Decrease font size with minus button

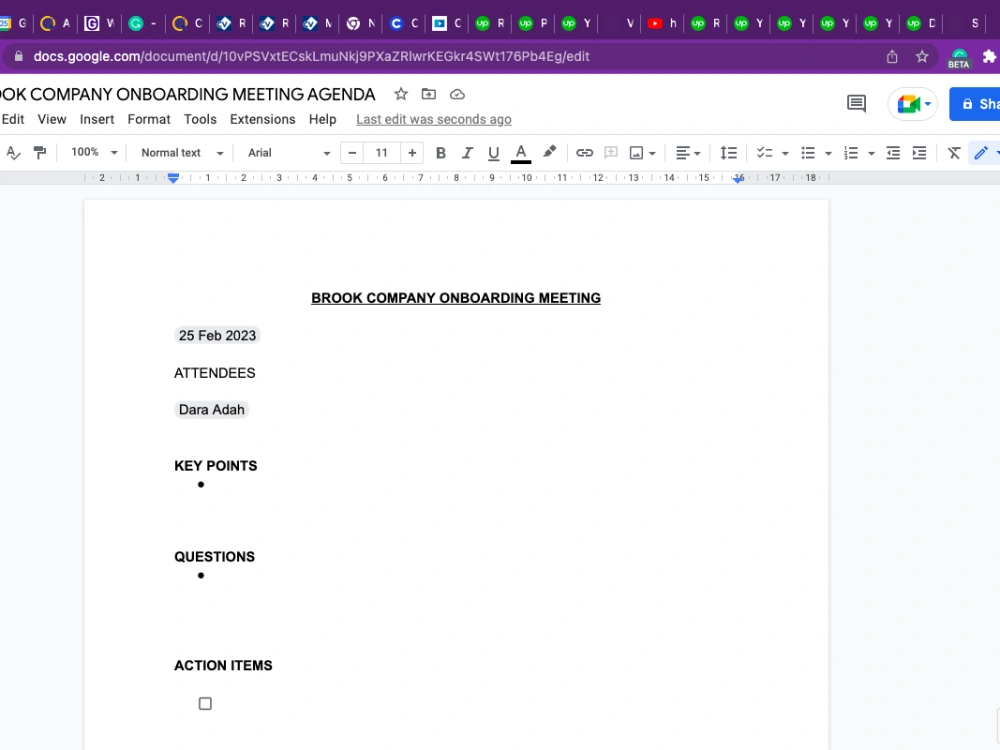(352, 153)
